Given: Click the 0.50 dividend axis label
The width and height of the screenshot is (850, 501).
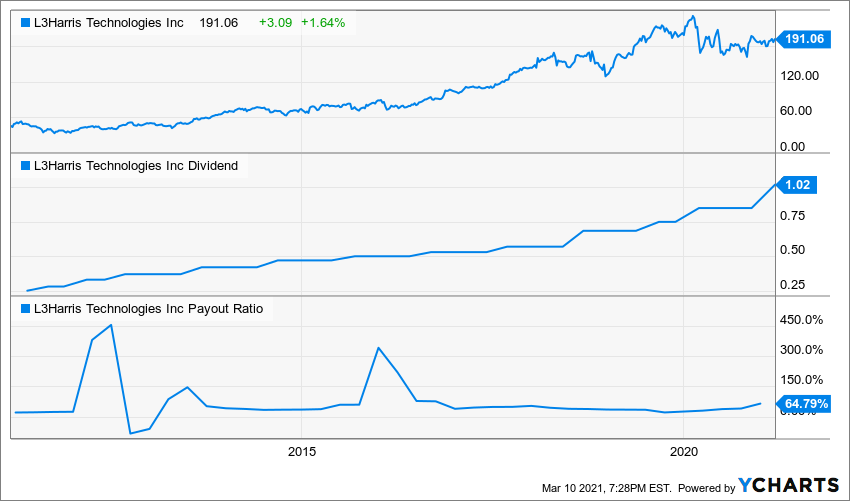Looking at the screenshot, I should click(793, 250).
